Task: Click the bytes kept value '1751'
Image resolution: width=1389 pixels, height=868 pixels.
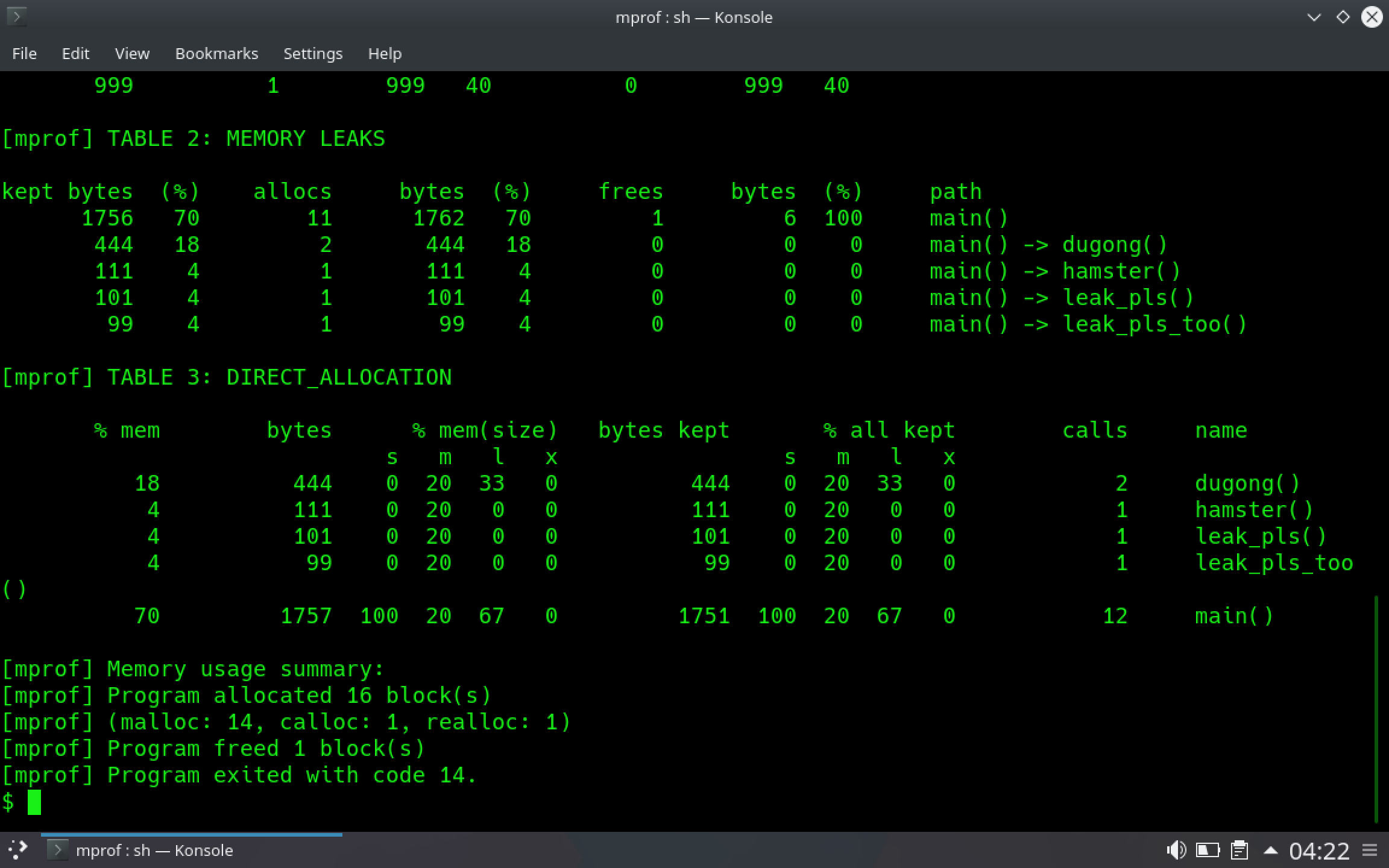Action: pyautogui.click(x=704, y=616)
